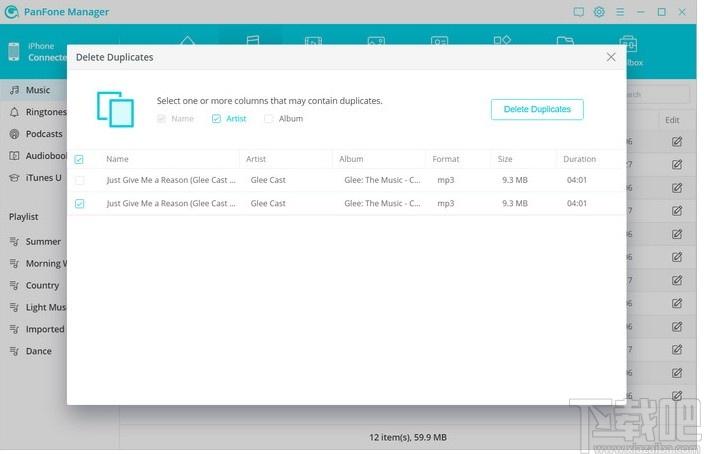Check the first Just Give Me a Reason row
704x454 pixels.
click(x=79, y=181)
